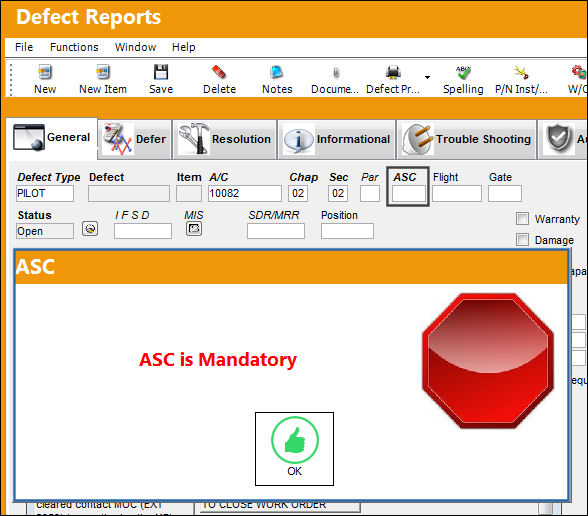Click the toolbar drag handle dots
The height and width of the screenshot is (516, 588).
(11, 79)
